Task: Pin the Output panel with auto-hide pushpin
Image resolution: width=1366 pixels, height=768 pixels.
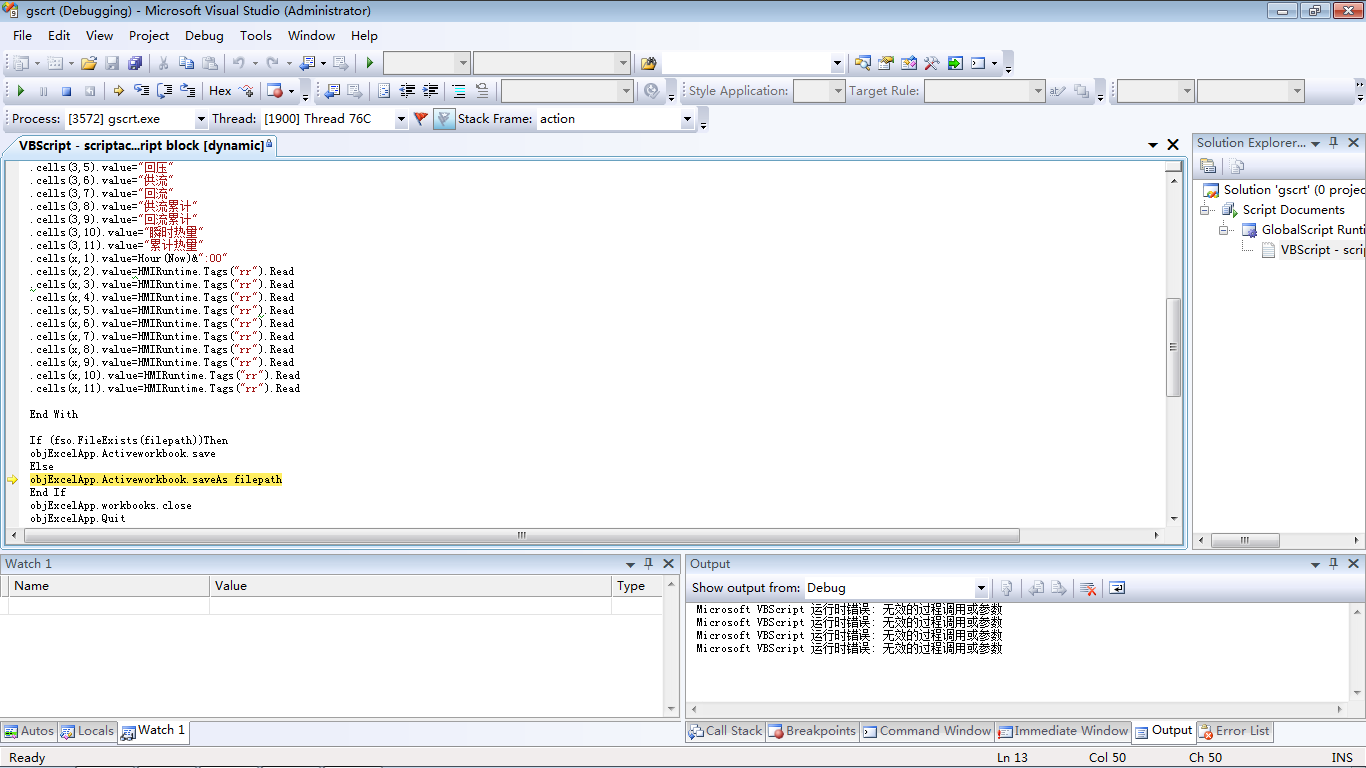Action: point(1334,564)
